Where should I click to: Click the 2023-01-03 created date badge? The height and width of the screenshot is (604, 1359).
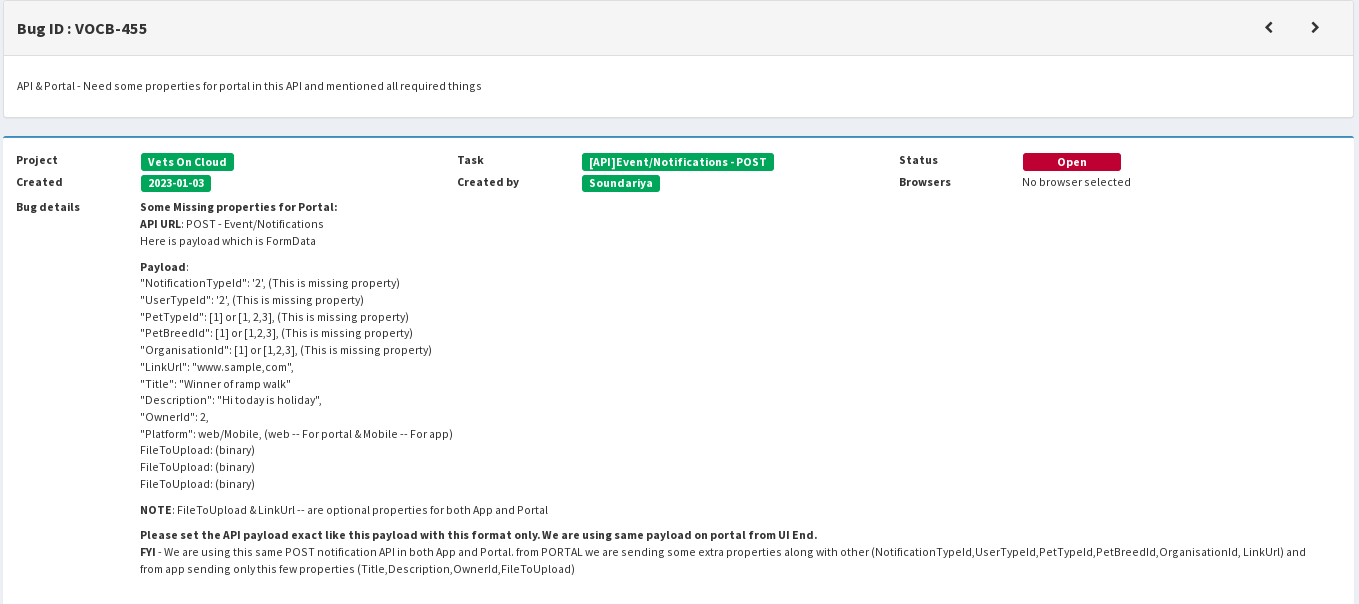176,183
